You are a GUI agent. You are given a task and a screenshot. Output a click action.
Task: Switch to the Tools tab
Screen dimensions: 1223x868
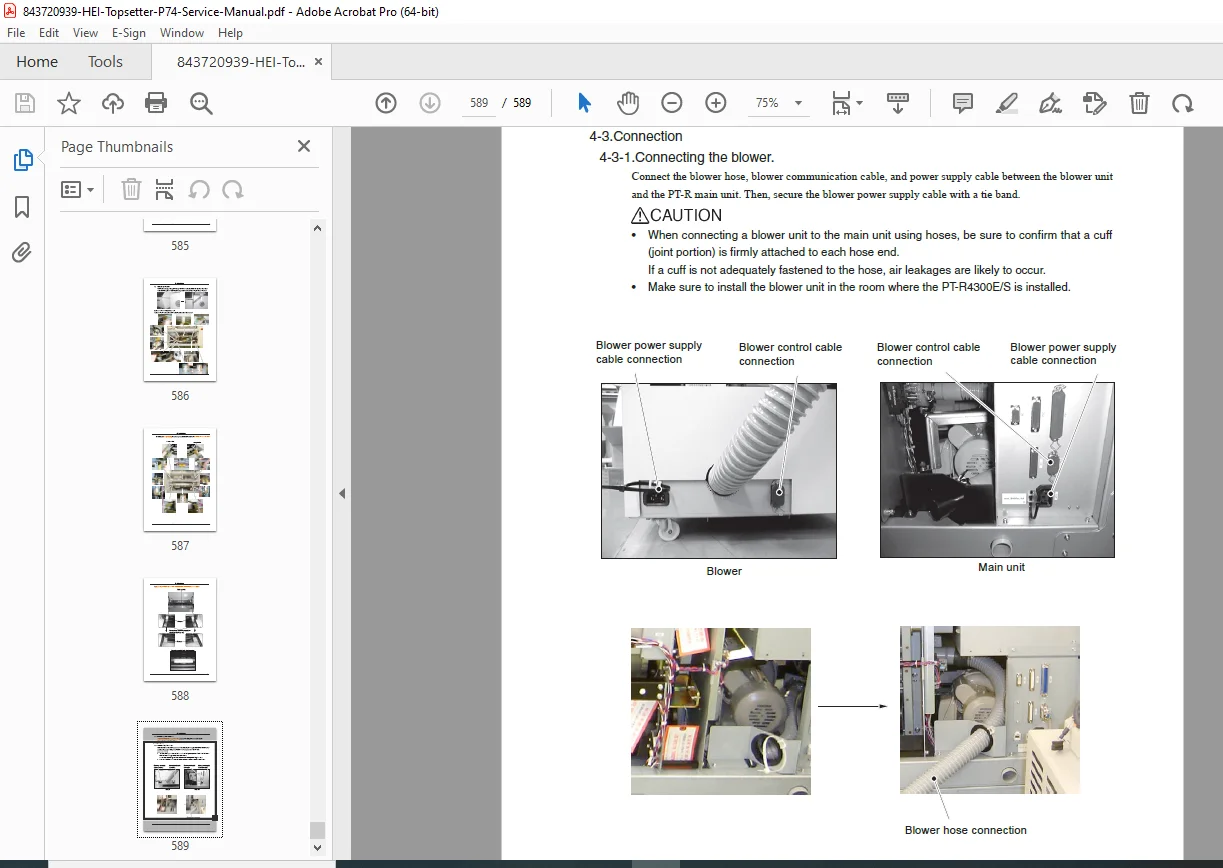[105, 62]
